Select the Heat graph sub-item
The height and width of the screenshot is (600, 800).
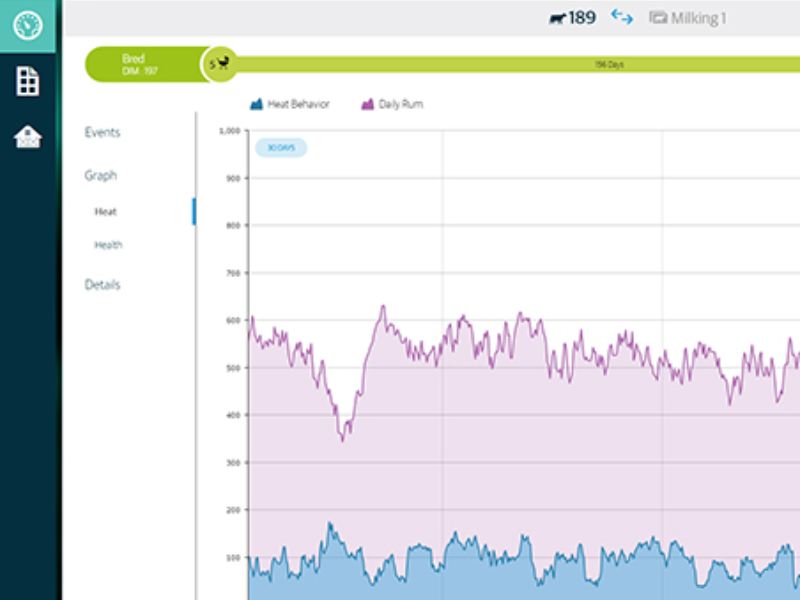pyautogui.click(x=105, y=212)
